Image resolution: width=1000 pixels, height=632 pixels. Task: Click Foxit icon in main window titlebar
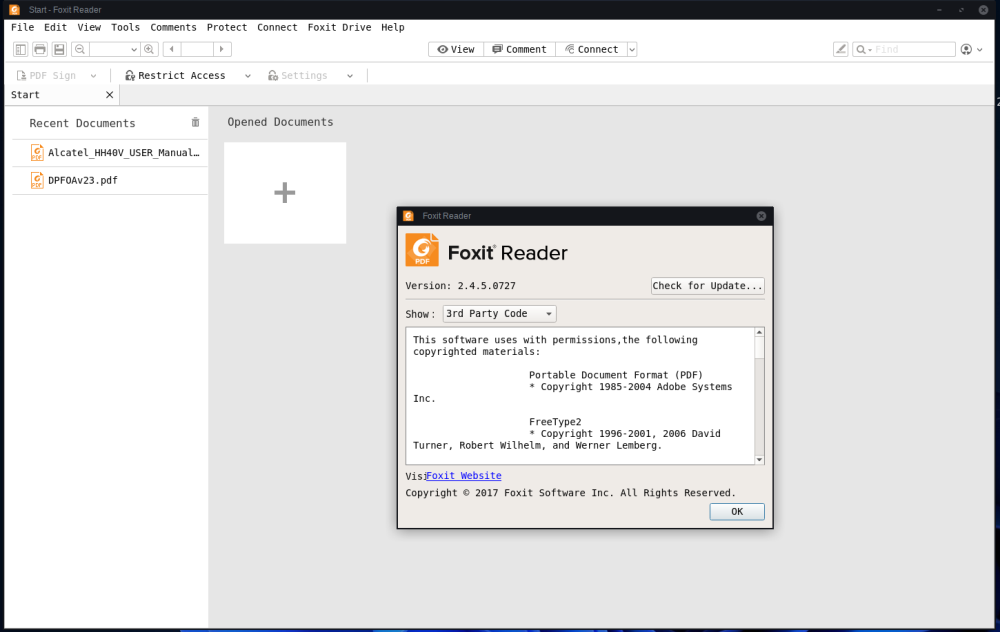click(x=15, y=10)
